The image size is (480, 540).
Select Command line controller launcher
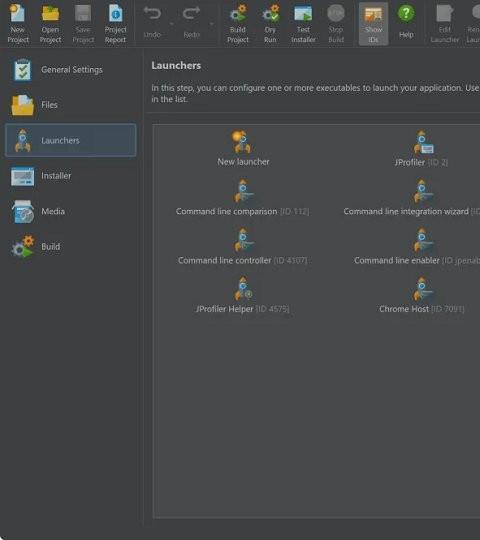[242, 246]
